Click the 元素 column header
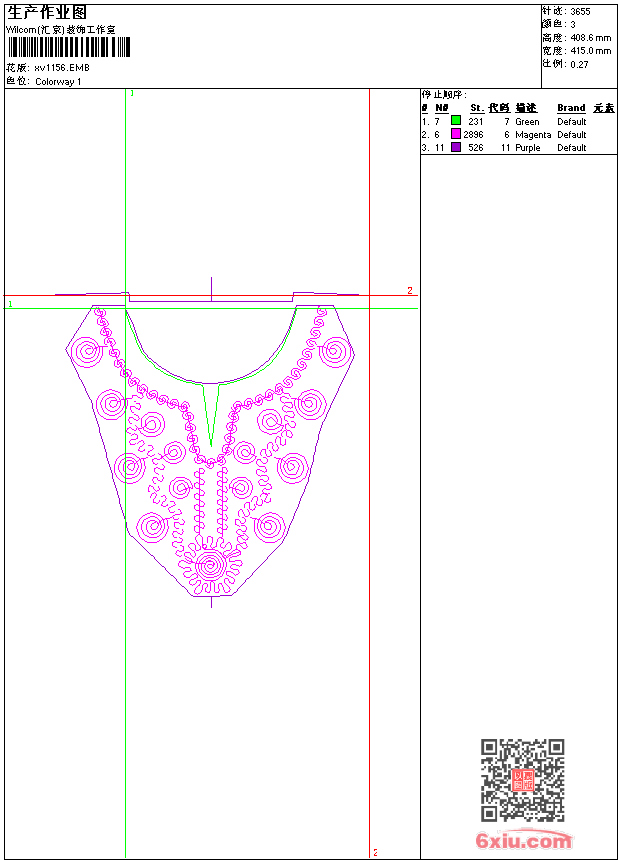620x860 pixels. [604, 108]
